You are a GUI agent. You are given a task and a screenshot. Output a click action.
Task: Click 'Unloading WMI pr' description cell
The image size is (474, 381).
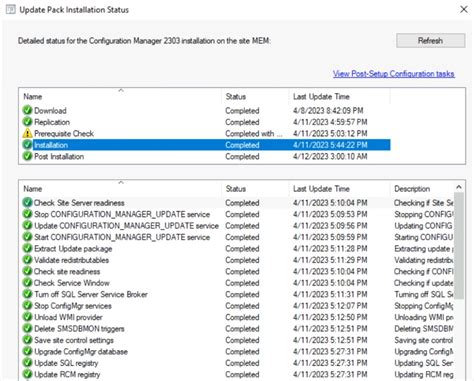point(424,317)
